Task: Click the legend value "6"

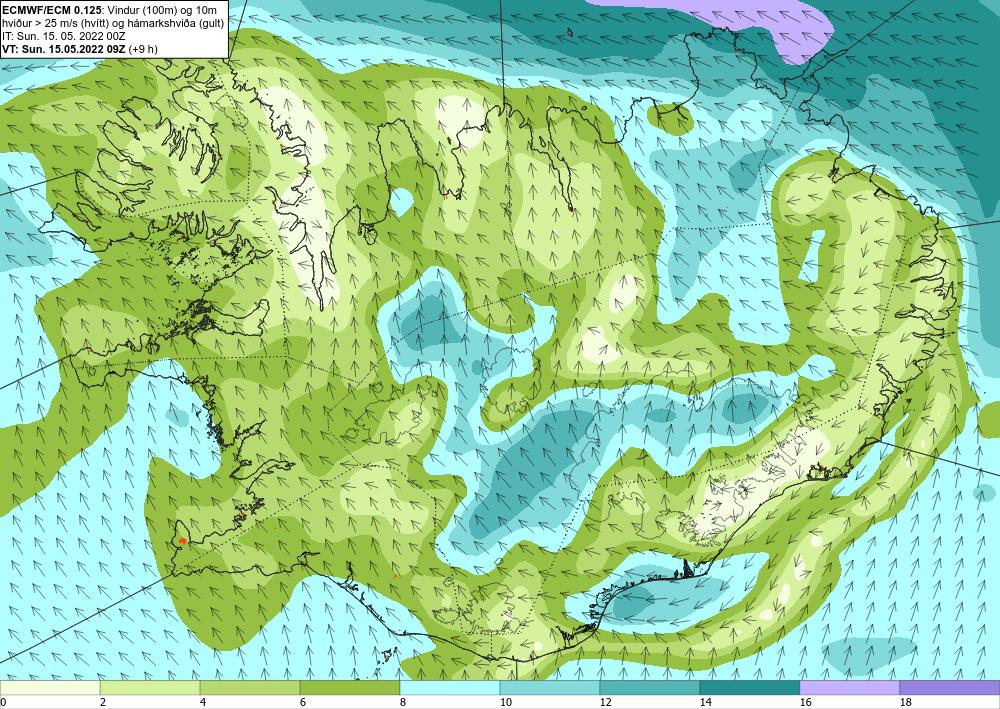Action: click(302, 703)
